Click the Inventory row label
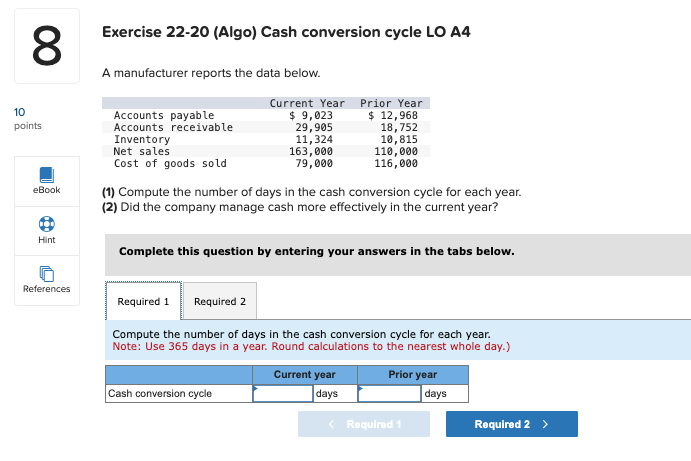Viewport: 691px width, 461px height. (142, 139)
